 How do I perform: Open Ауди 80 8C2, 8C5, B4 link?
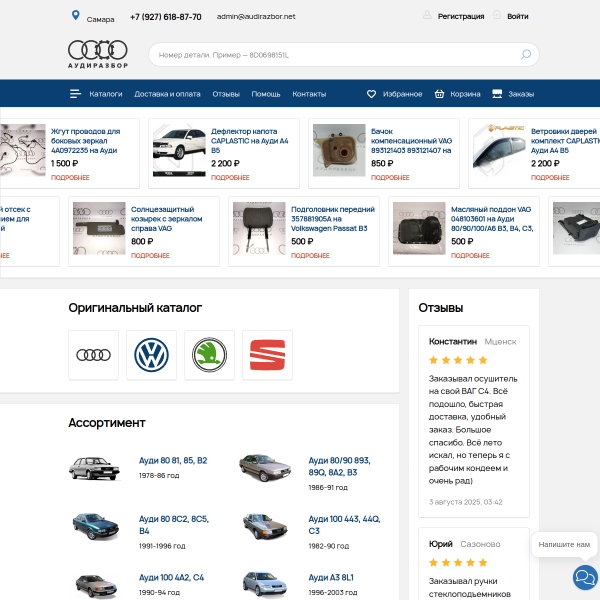[x=174, y=525]
